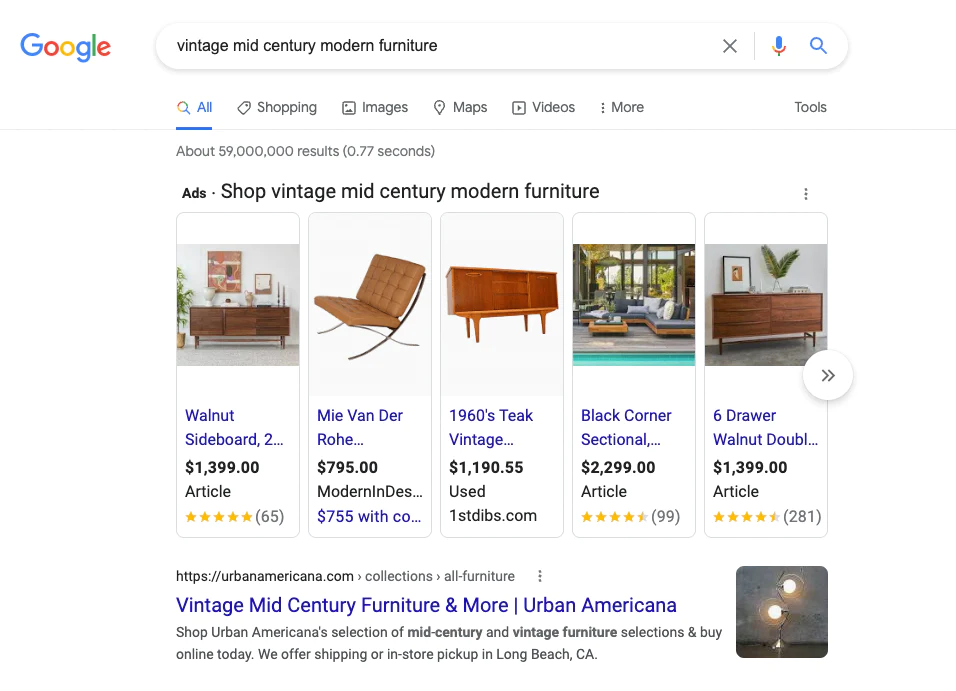Switch to Images results tab
The height and width of the screenshot is (691, 956).
pyautogui.click(x=375, y=107)
